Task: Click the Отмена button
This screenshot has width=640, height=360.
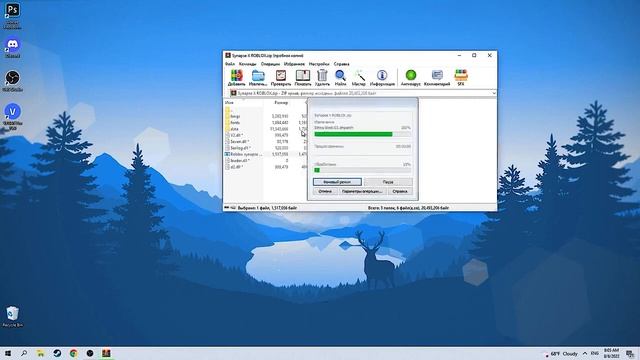Action: coord(325,191)
